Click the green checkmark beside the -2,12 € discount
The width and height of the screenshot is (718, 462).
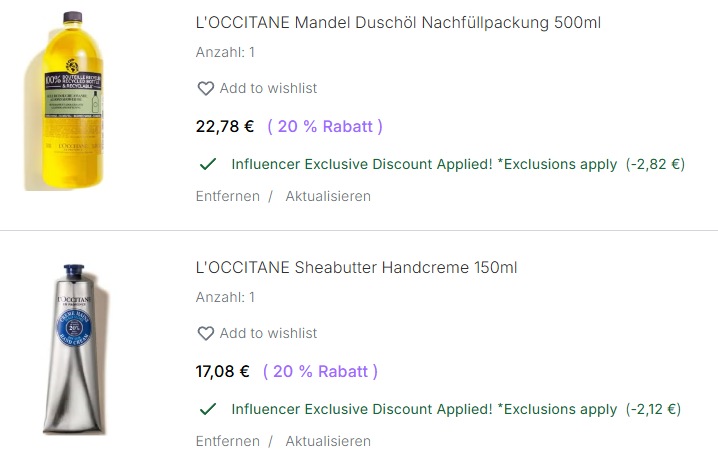[x=208, y=409]
